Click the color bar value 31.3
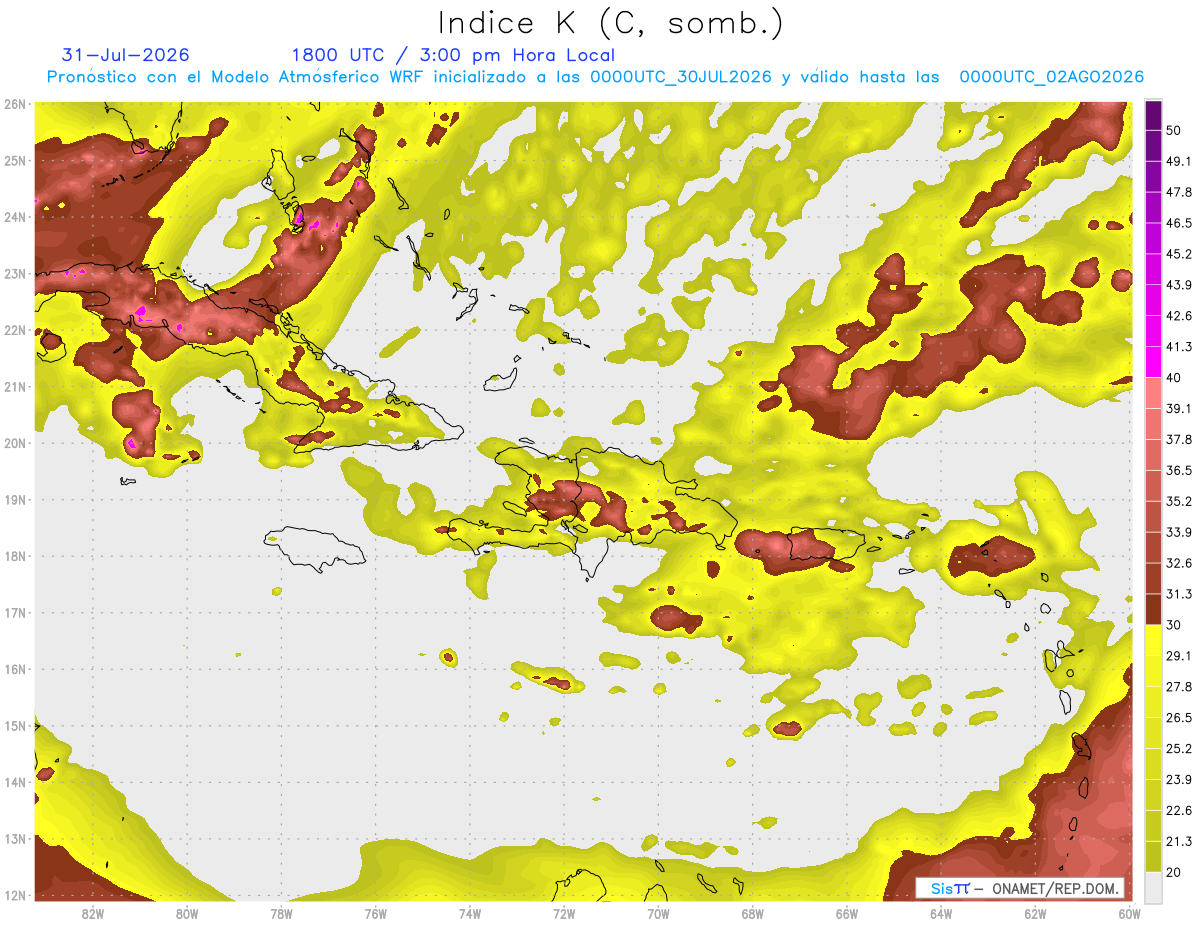Image resolution: width=1200 pixels, height=927 pixels. pyautogui.click(x=1179, y=594)
